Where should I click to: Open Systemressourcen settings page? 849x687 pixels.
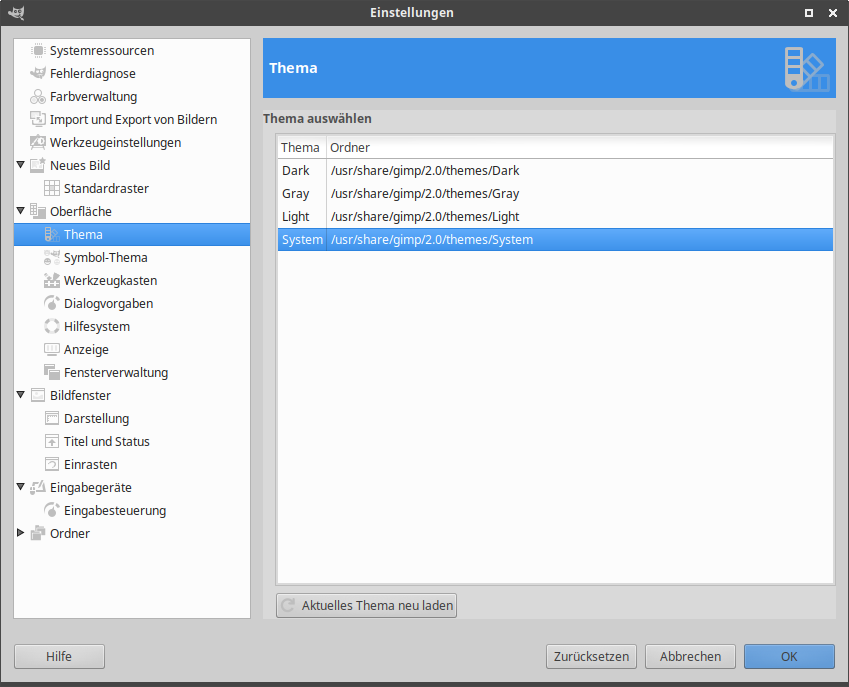click(x=102, y=50)
